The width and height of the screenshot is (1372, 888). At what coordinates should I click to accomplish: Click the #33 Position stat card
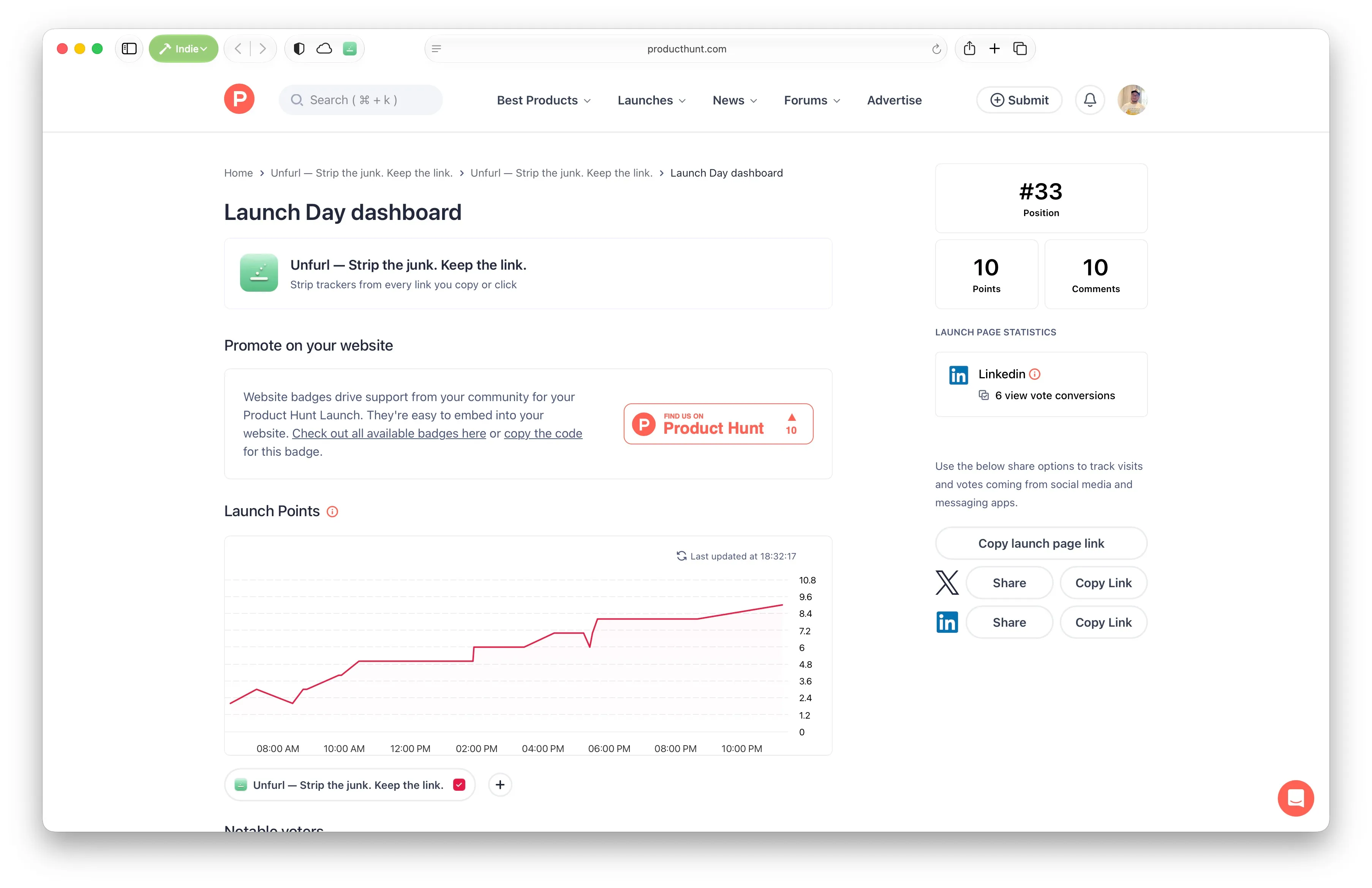[x=1040, y=198]
